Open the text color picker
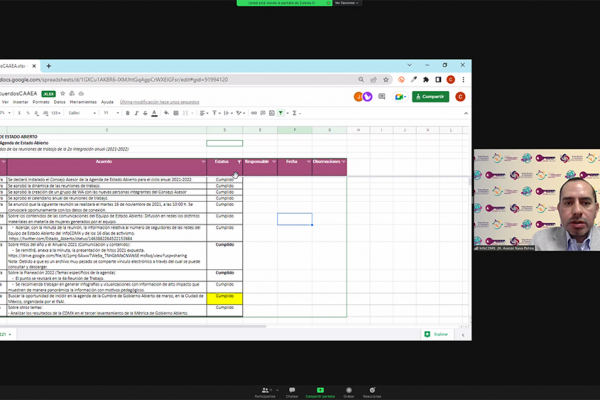The height and width of the screenshot is (400, 600). pyautogui.click(x=154, y=113)
